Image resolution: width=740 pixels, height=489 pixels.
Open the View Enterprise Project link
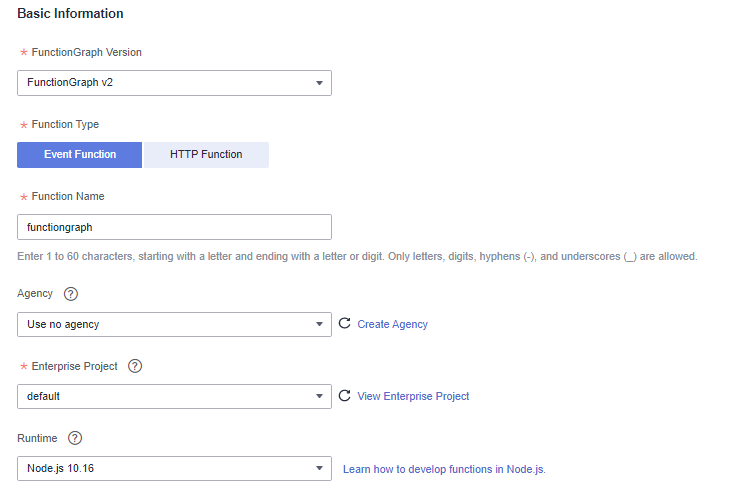(413, 396)
